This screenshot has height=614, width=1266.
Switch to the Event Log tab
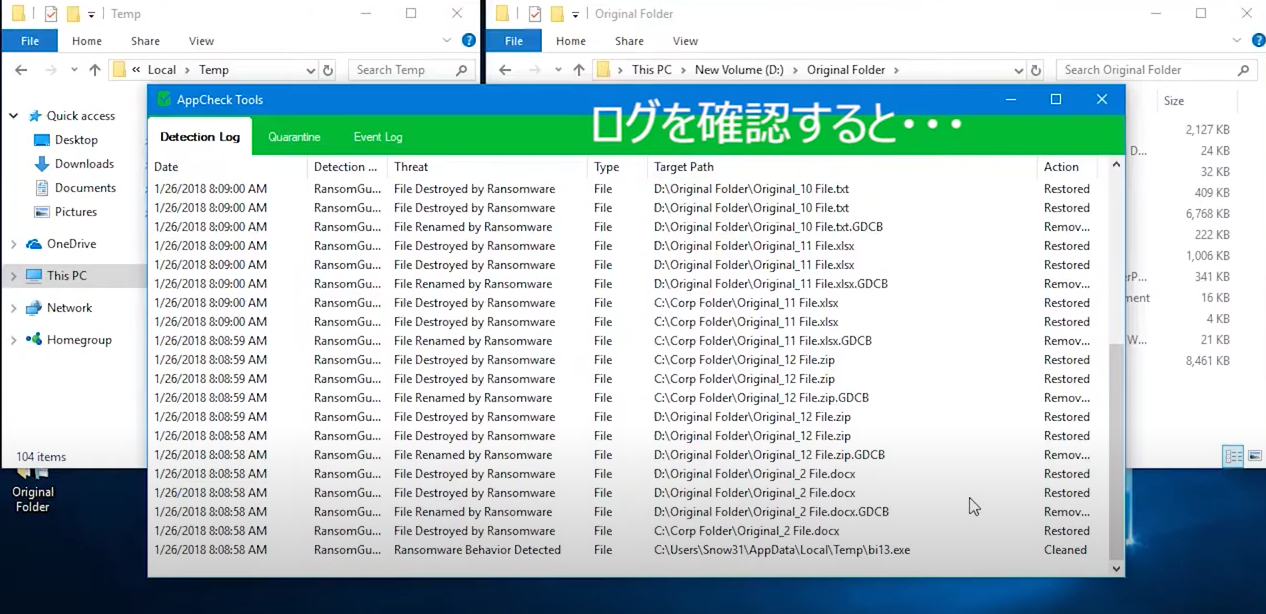[x=377, y=136]
